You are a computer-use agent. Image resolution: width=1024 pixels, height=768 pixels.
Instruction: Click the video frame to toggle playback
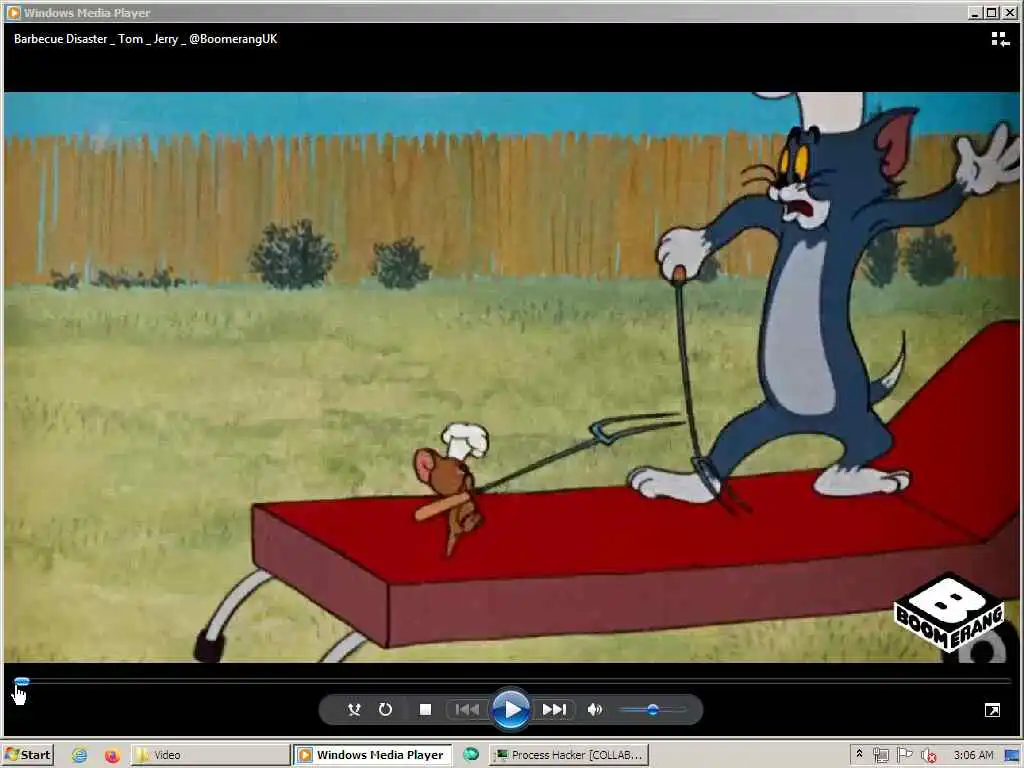(x=511, y=377)
